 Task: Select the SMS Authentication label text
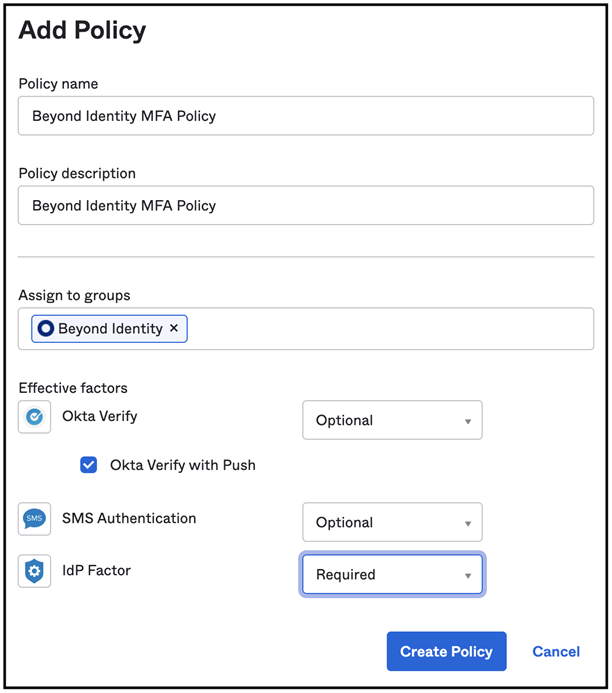(129, 518)
